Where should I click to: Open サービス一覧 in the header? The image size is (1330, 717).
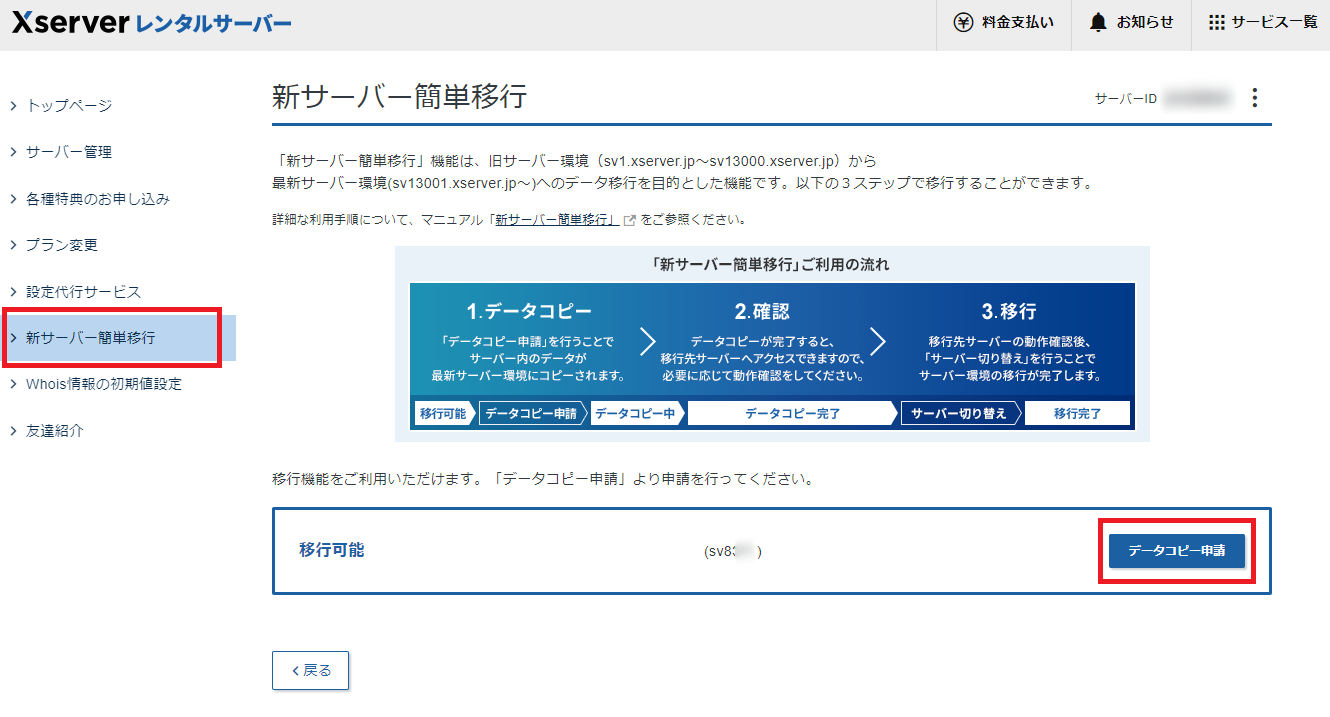[x=1261, y=22]
